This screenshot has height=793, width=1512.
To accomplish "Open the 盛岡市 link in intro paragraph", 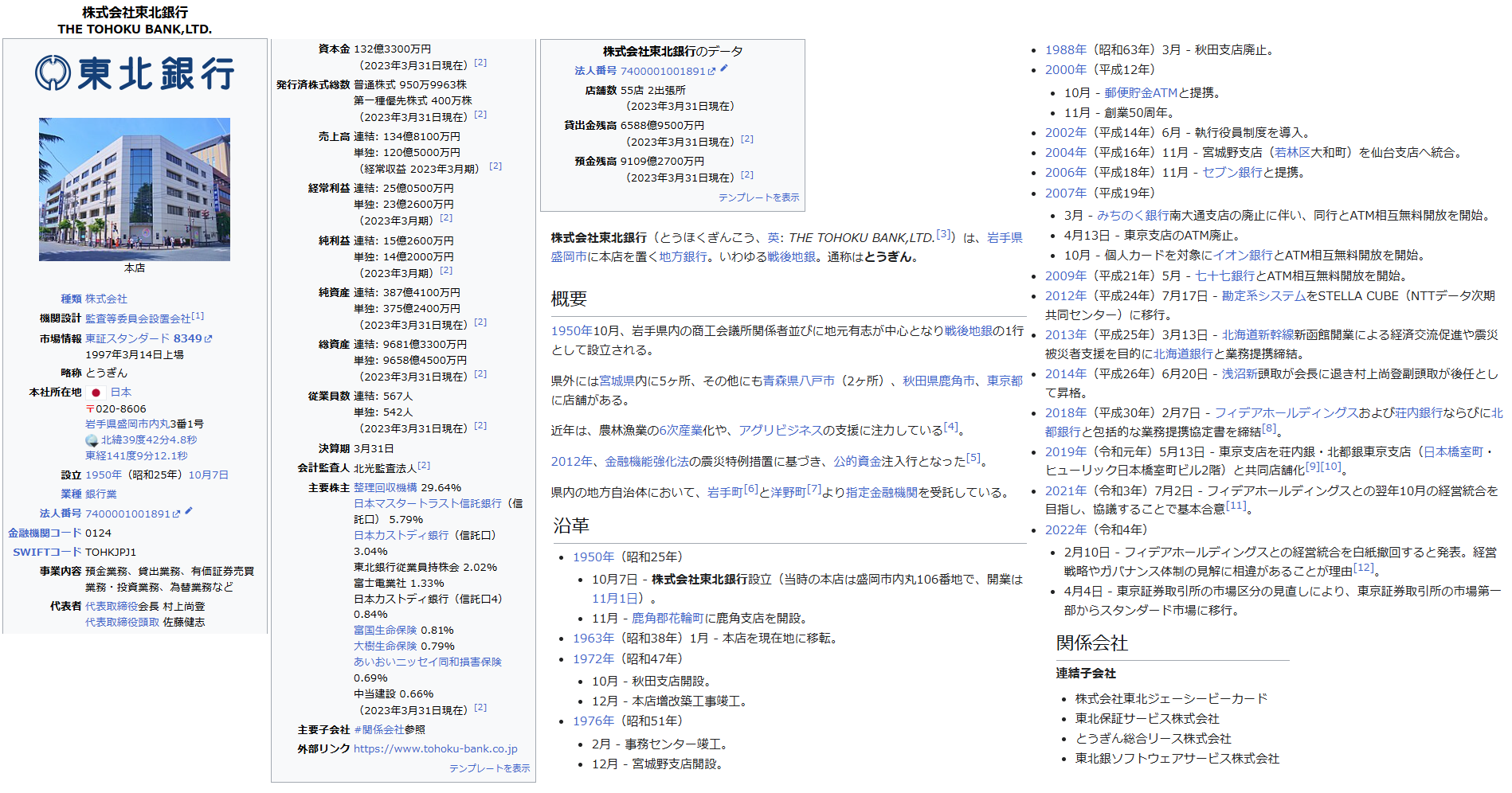I will click(569, 257).
